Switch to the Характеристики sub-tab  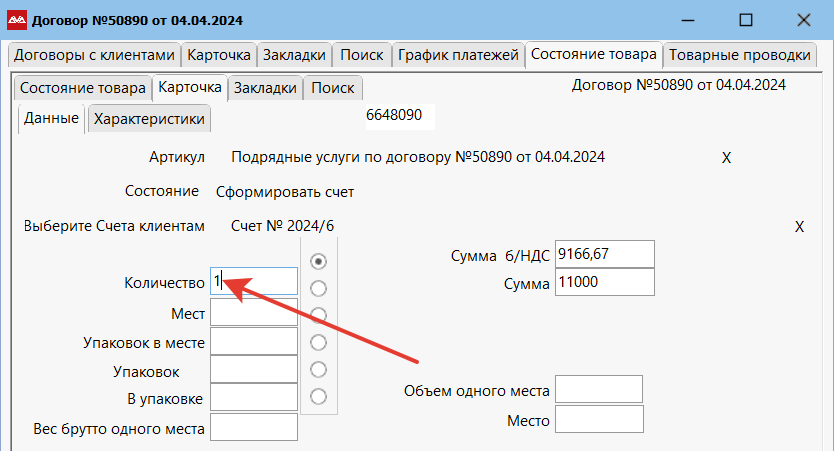pyautogui.click(x=149, y=120)
